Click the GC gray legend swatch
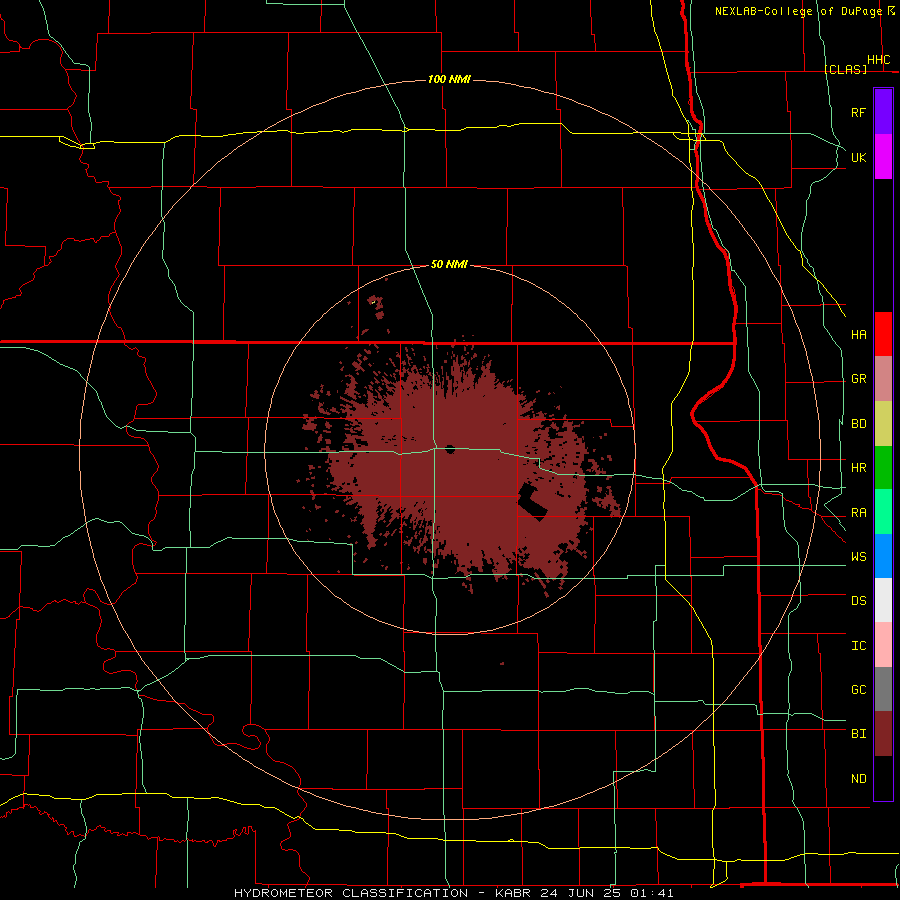 point(883,689)
